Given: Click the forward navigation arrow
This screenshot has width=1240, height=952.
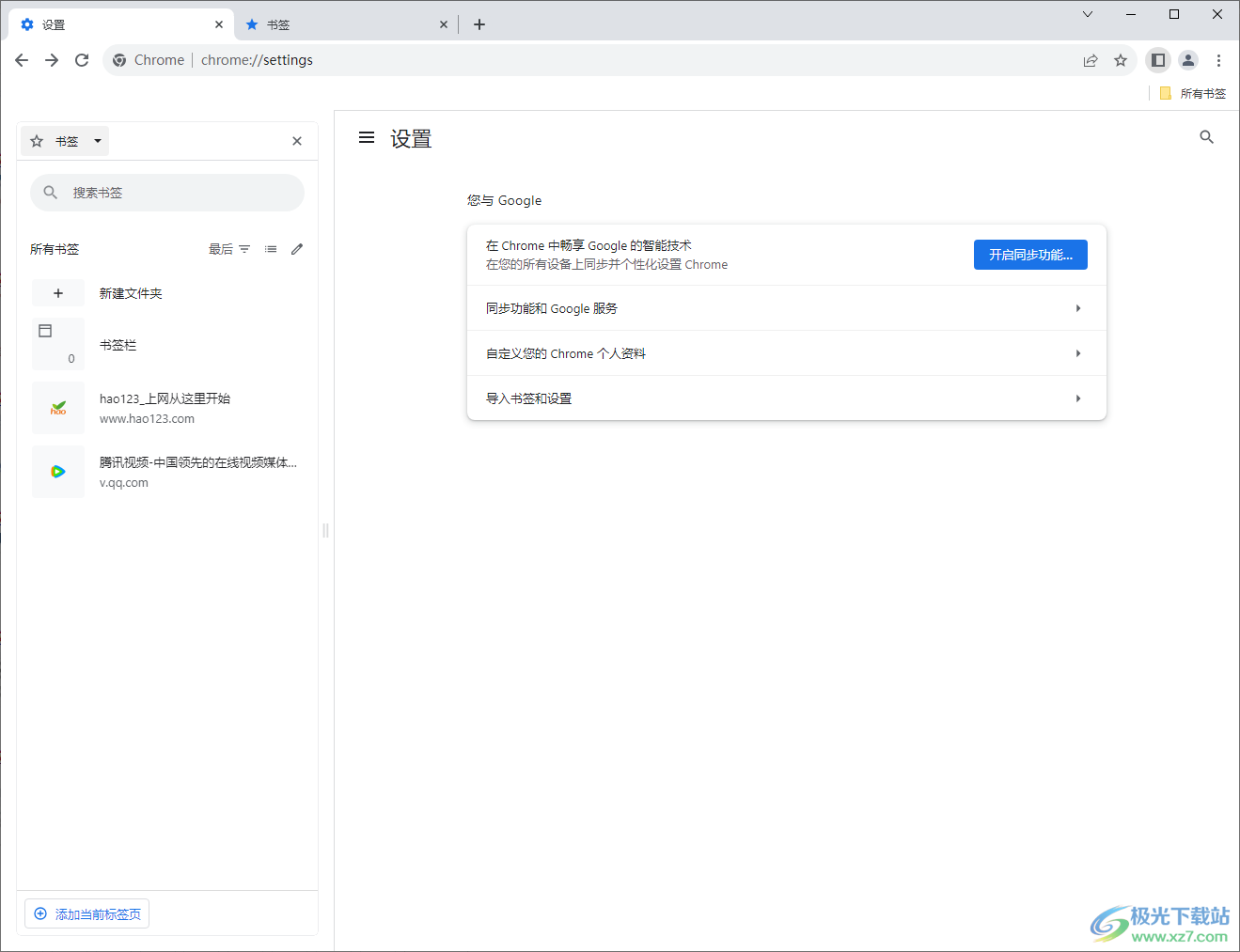Looking at the screenshot, I should point(52,60).
